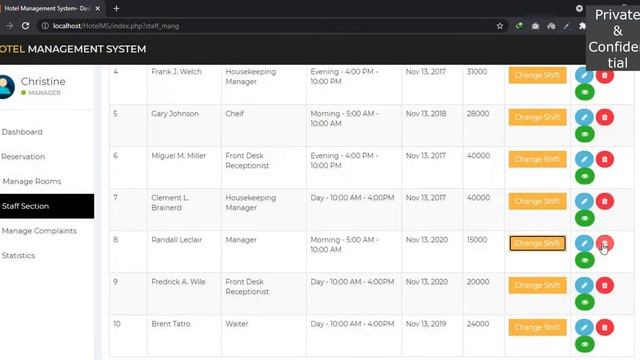The width and height of the screenshot is (640, 360).
Task: Delete Clement L. Brainerd's staff record
Action: (x=604, y=201)
